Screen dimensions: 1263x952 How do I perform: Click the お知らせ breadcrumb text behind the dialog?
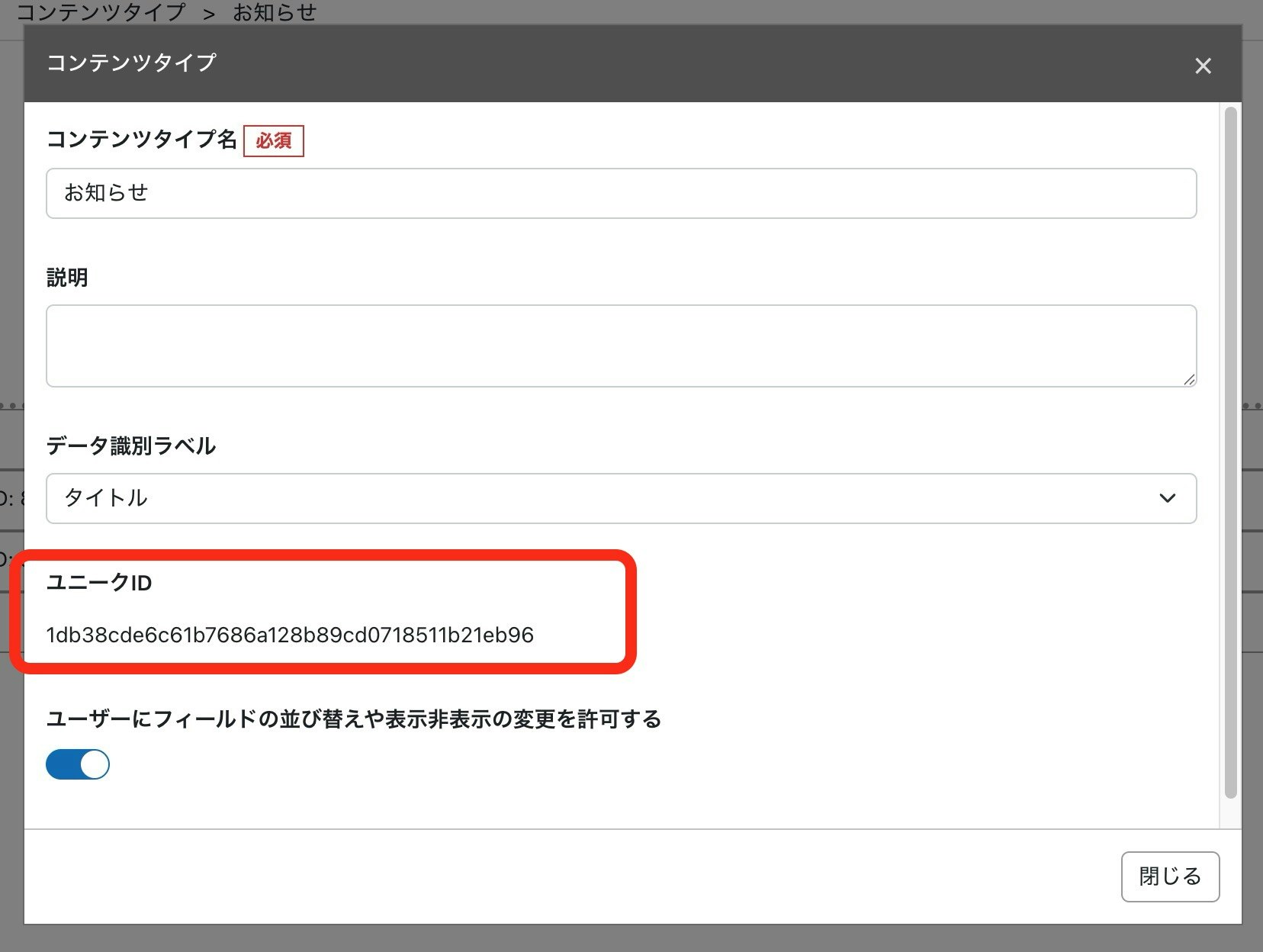(x=275, y=11)
